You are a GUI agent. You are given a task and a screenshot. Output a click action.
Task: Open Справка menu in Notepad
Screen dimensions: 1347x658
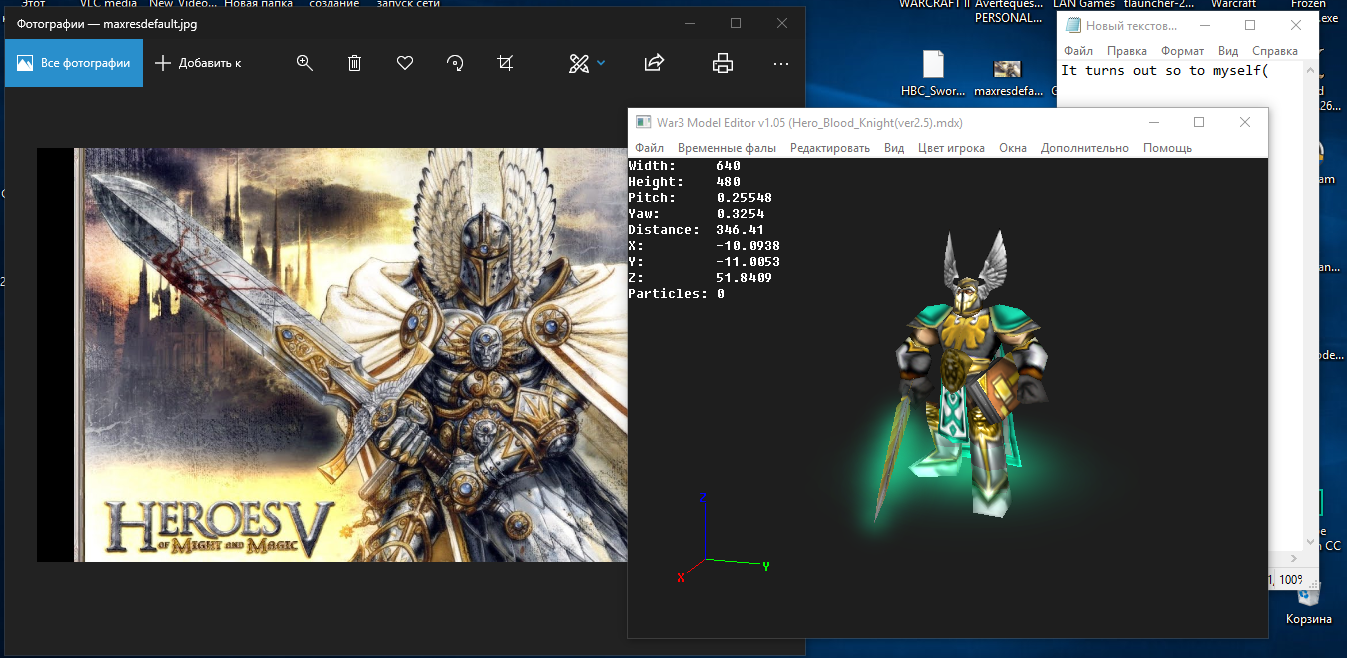point(1275,51)
